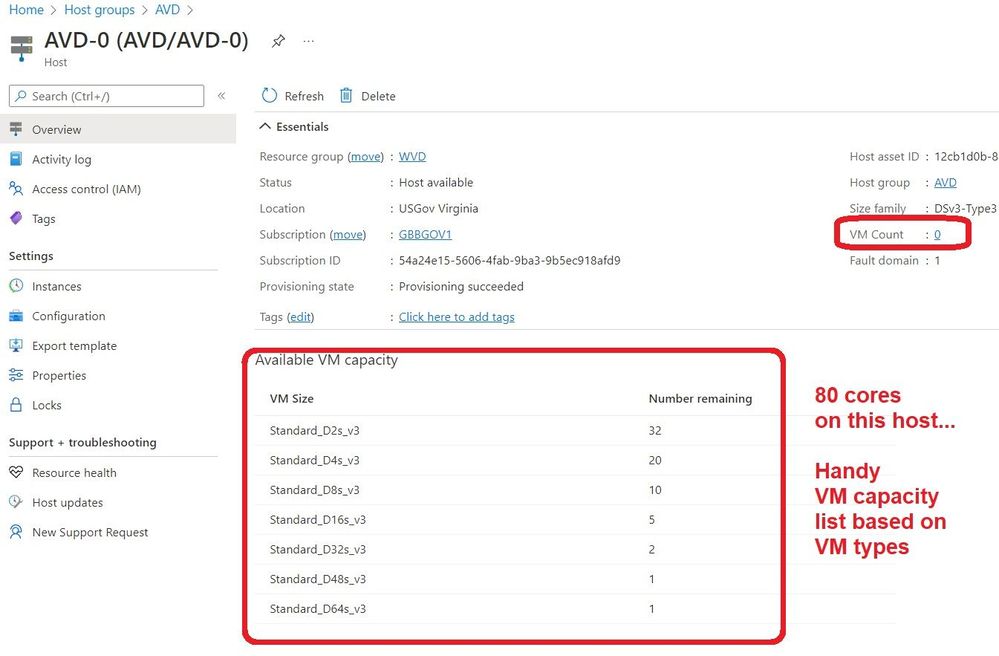Click the Refresh icon in toolbar
Image resolution: width=999 pixels, height=656 pixels.
[270, 96]
